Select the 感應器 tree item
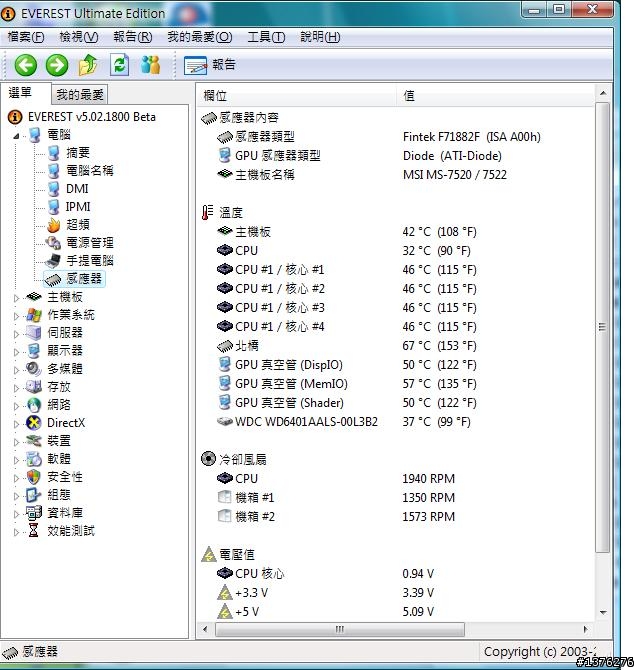Screen dimensions: 640x670 (x=74, y=279)
